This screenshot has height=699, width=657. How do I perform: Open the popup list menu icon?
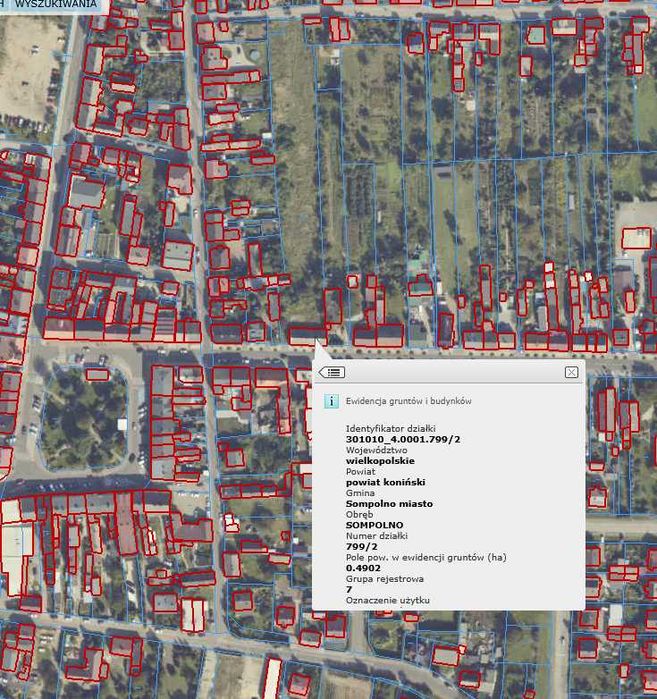[332, 372]
